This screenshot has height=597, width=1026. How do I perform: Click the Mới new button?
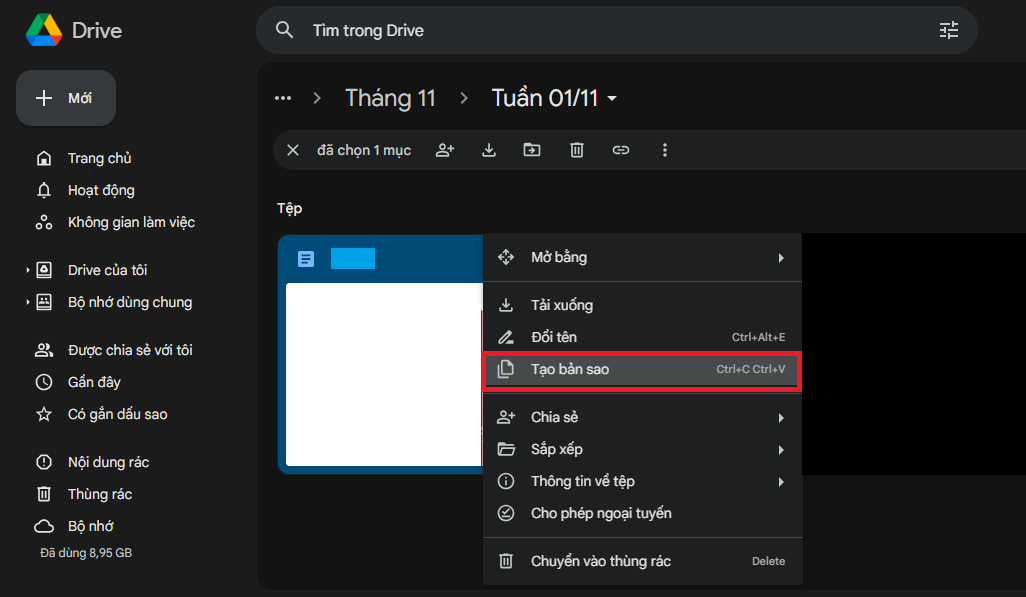pos(66,98)
